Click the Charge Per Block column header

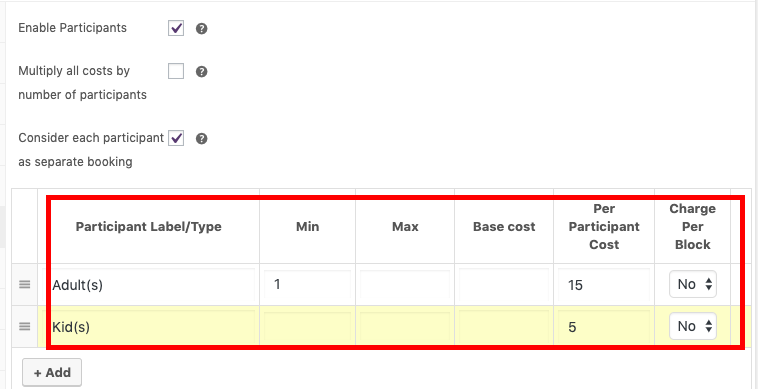click(x=693, y=227)
